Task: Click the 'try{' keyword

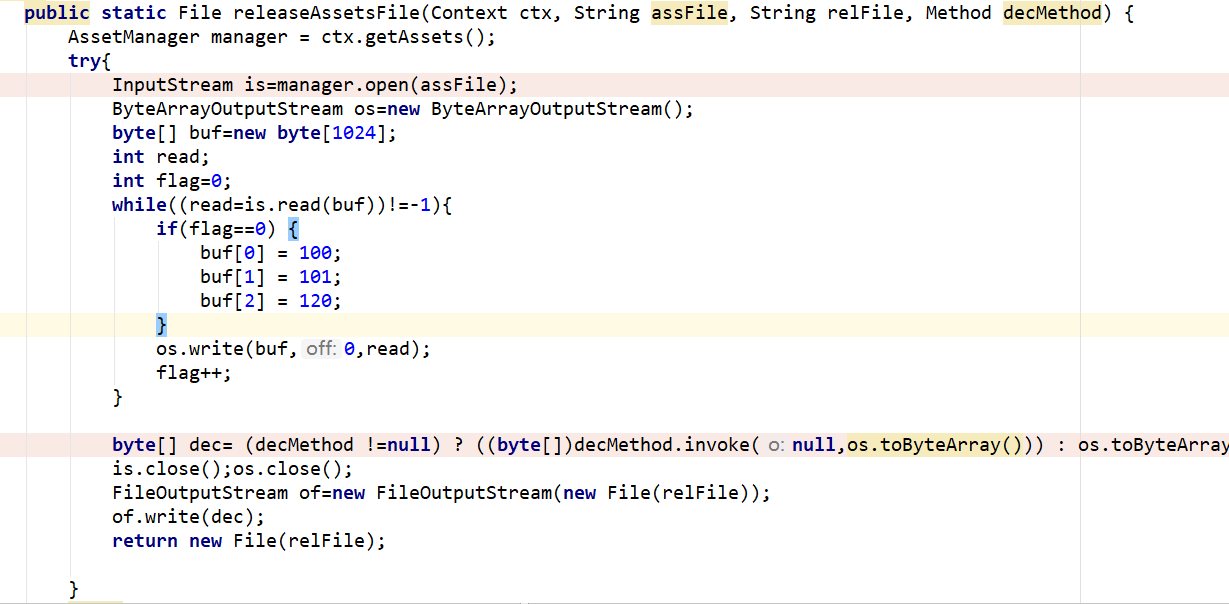Action: click(x=90, y=61)
